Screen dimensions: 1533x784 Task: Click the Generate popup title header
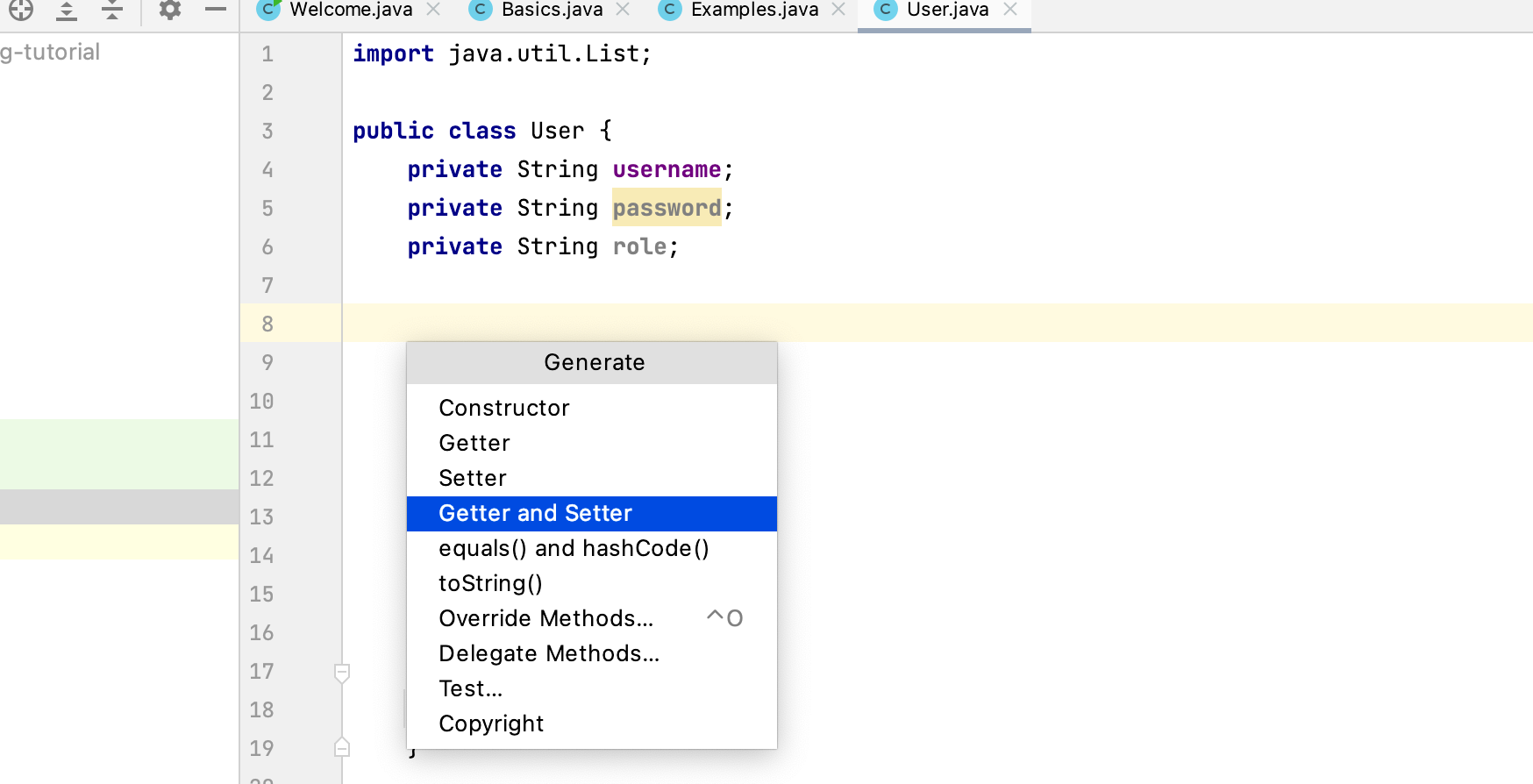(x=592, y=362)
